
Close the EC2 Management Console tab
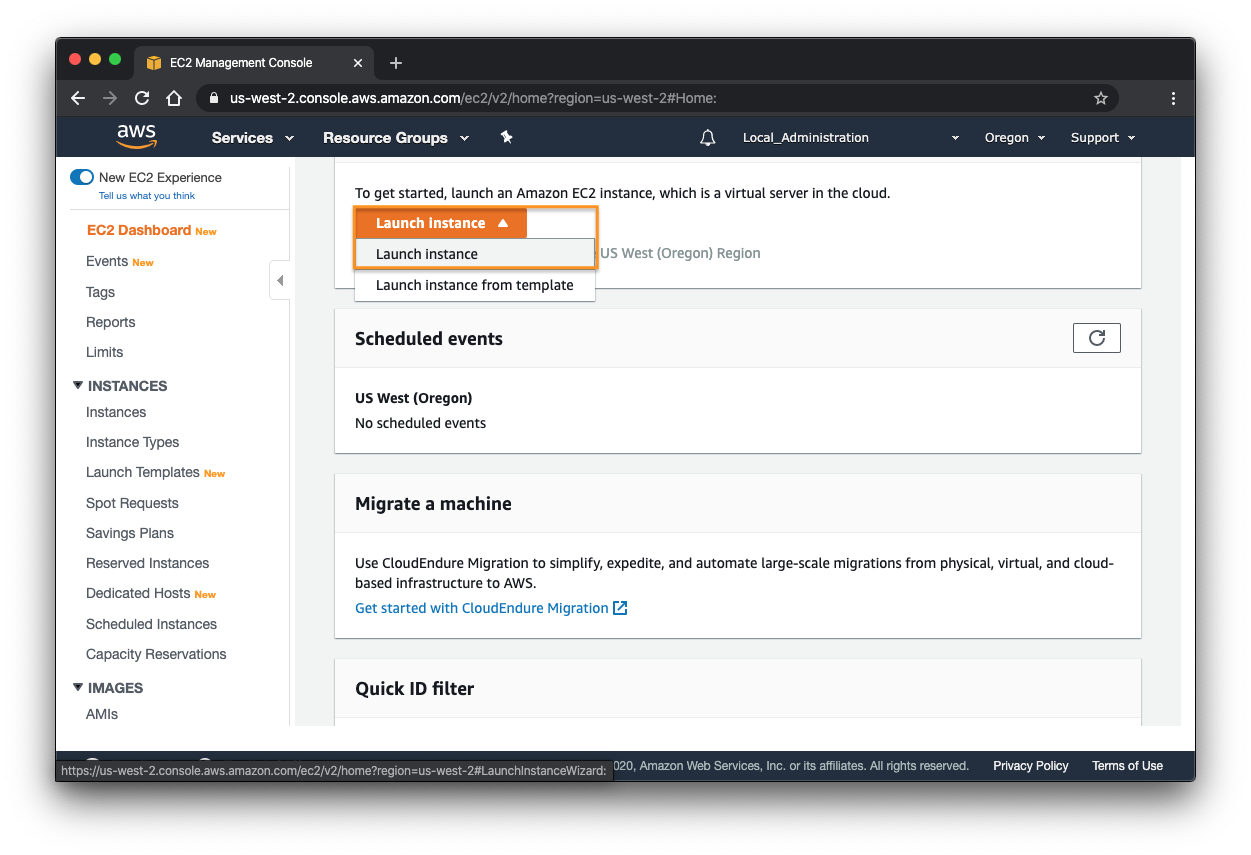tap(358, 63)
